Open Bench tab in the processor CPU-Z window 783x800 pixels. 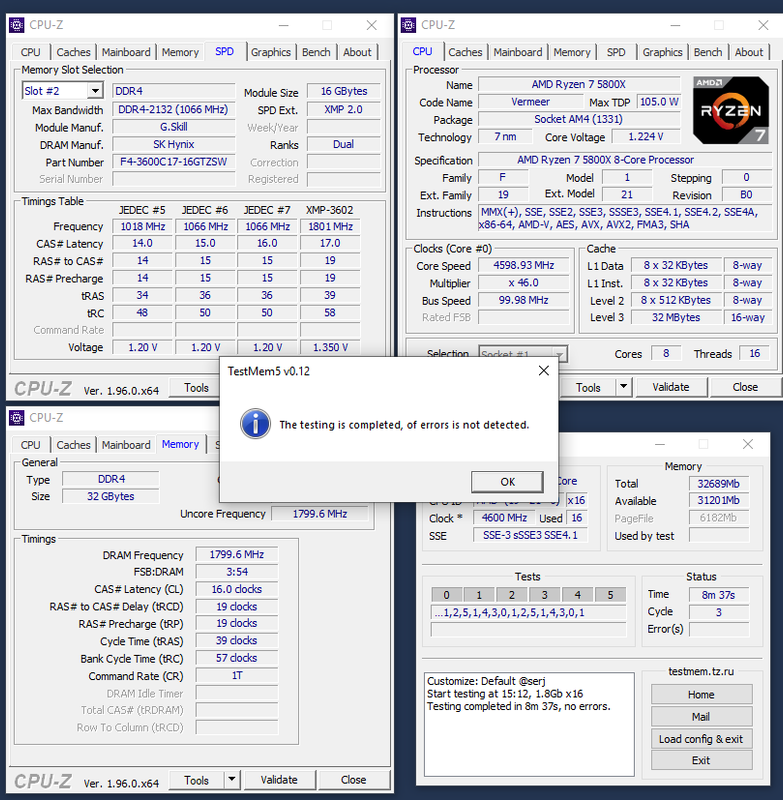pos(708,52)
